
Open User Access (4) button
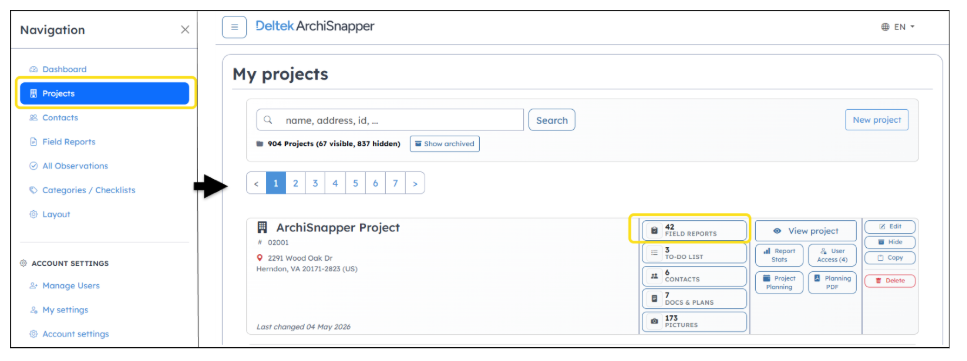[833, 255]
